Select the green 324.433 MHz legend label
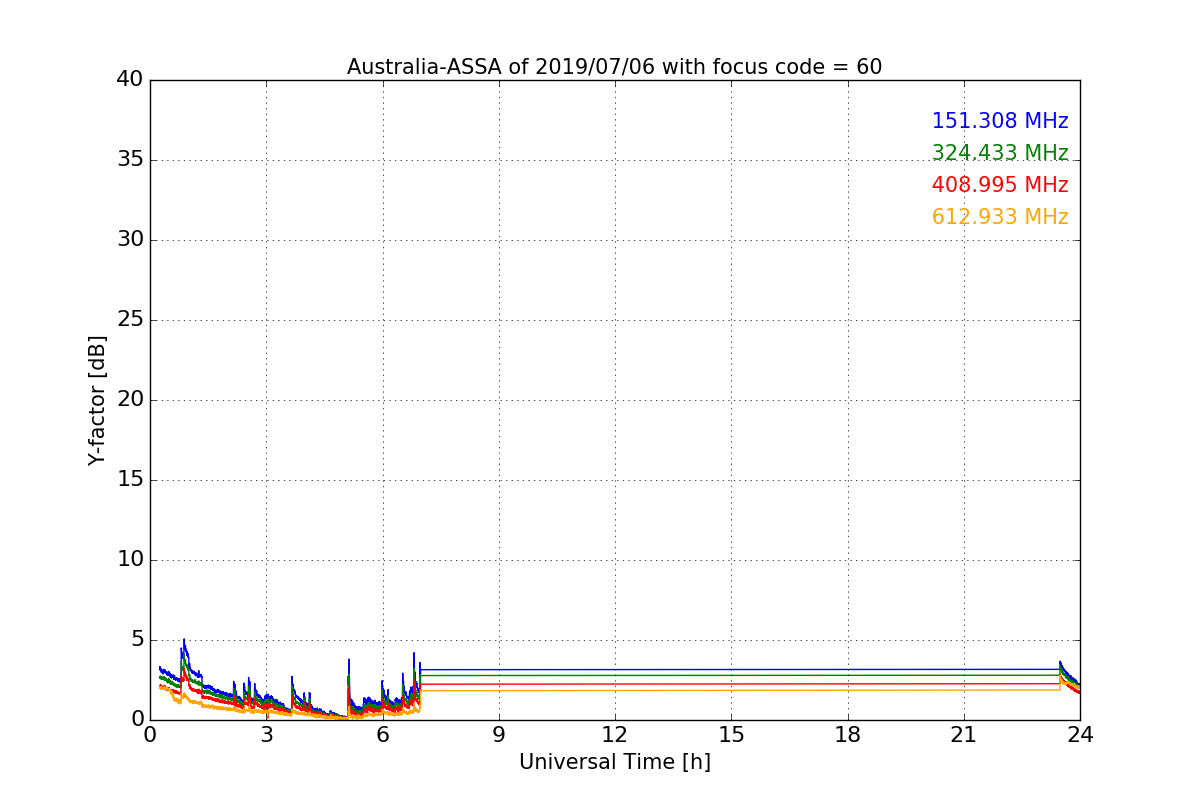1200x800 pixels. pos(999,153)
